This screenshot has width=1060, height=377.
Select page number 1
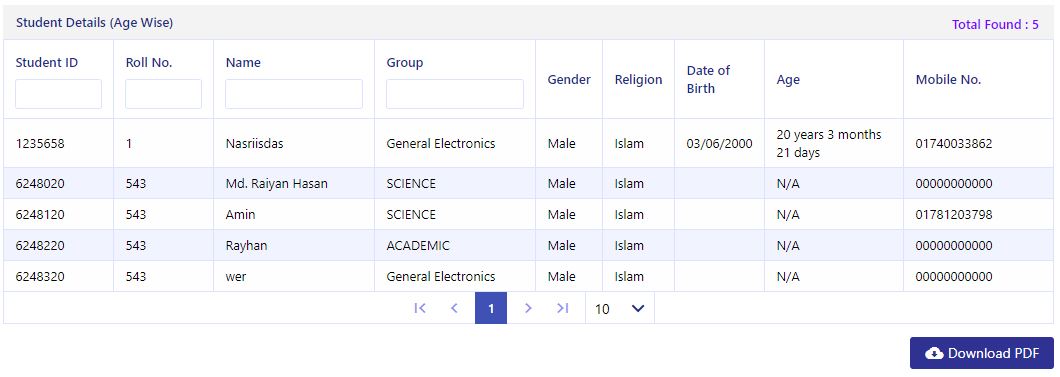click(x=491, y=308)
